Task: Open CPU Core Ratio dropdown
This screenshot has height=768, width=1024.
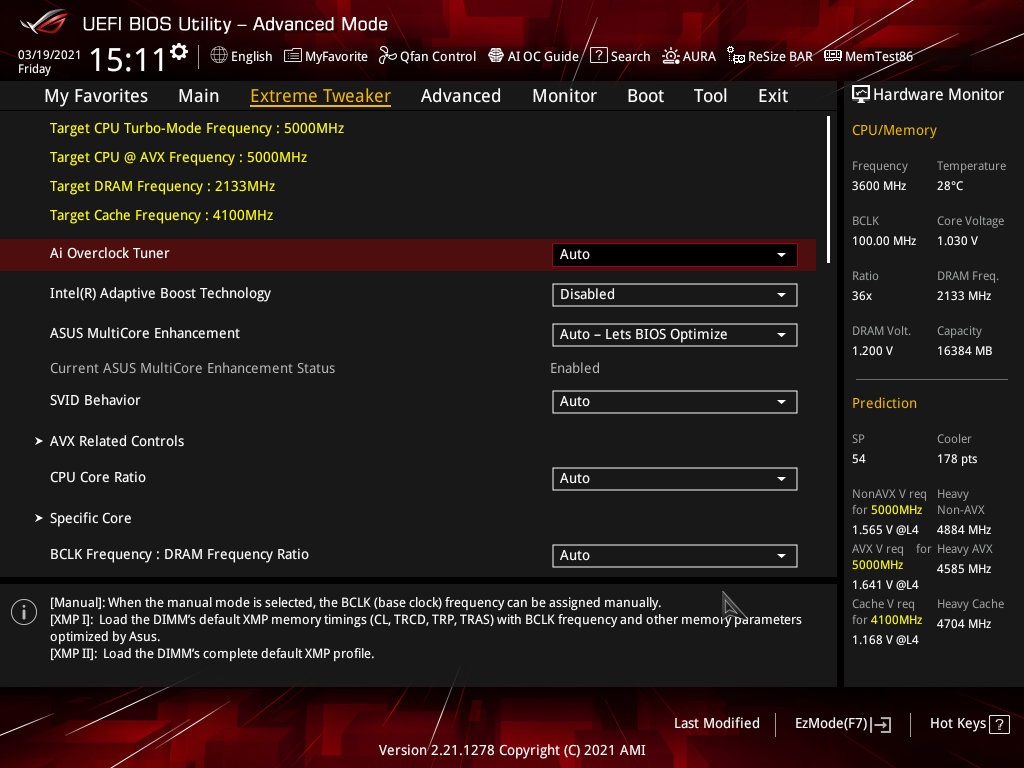Action: (x=675, y=479)
